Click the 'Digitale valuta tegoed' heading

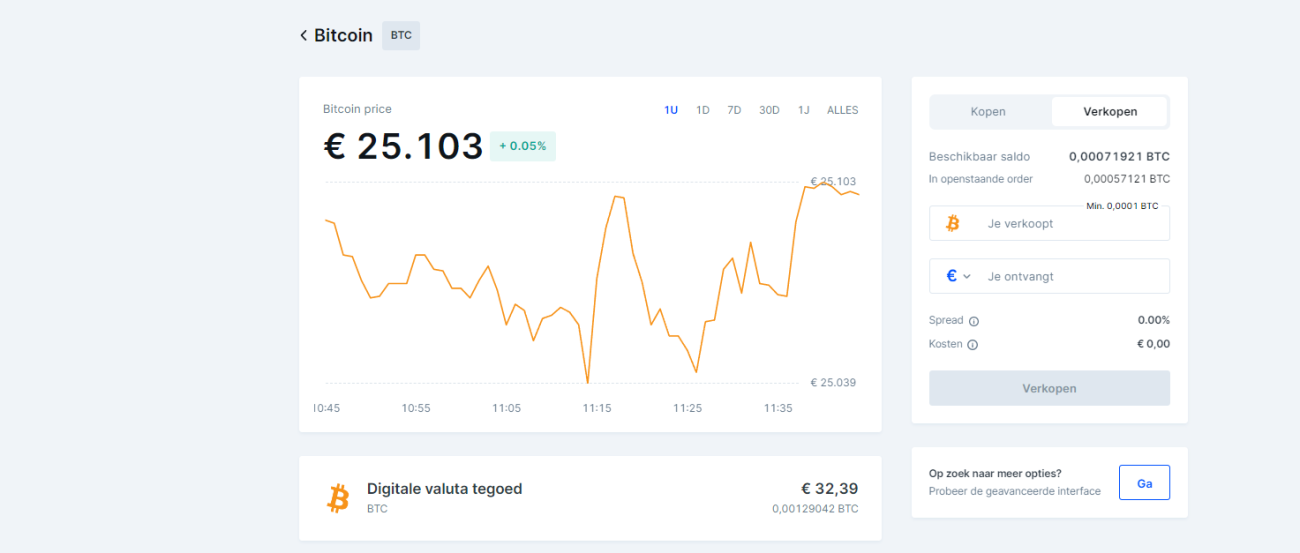[445, 489]
